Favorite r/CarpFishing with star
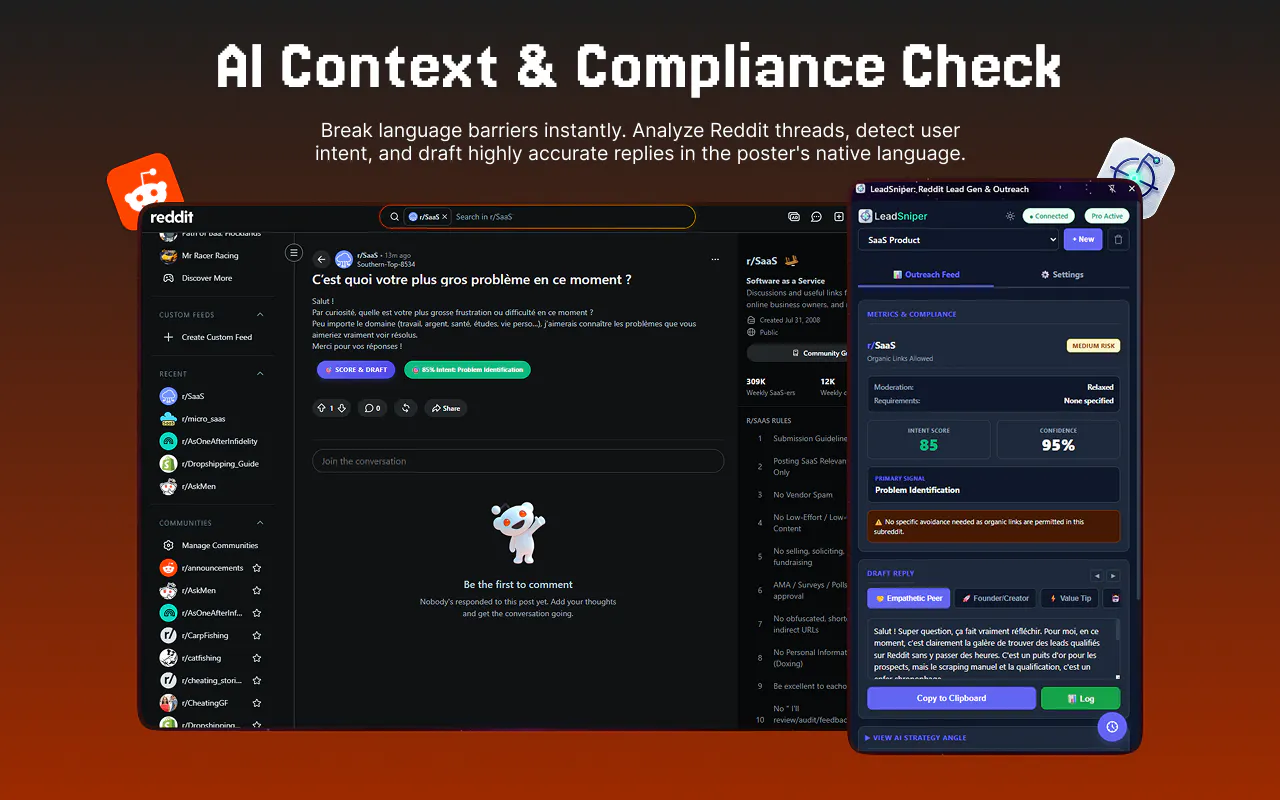This screenshot has width=1280, height=800. tap(257, 635)
